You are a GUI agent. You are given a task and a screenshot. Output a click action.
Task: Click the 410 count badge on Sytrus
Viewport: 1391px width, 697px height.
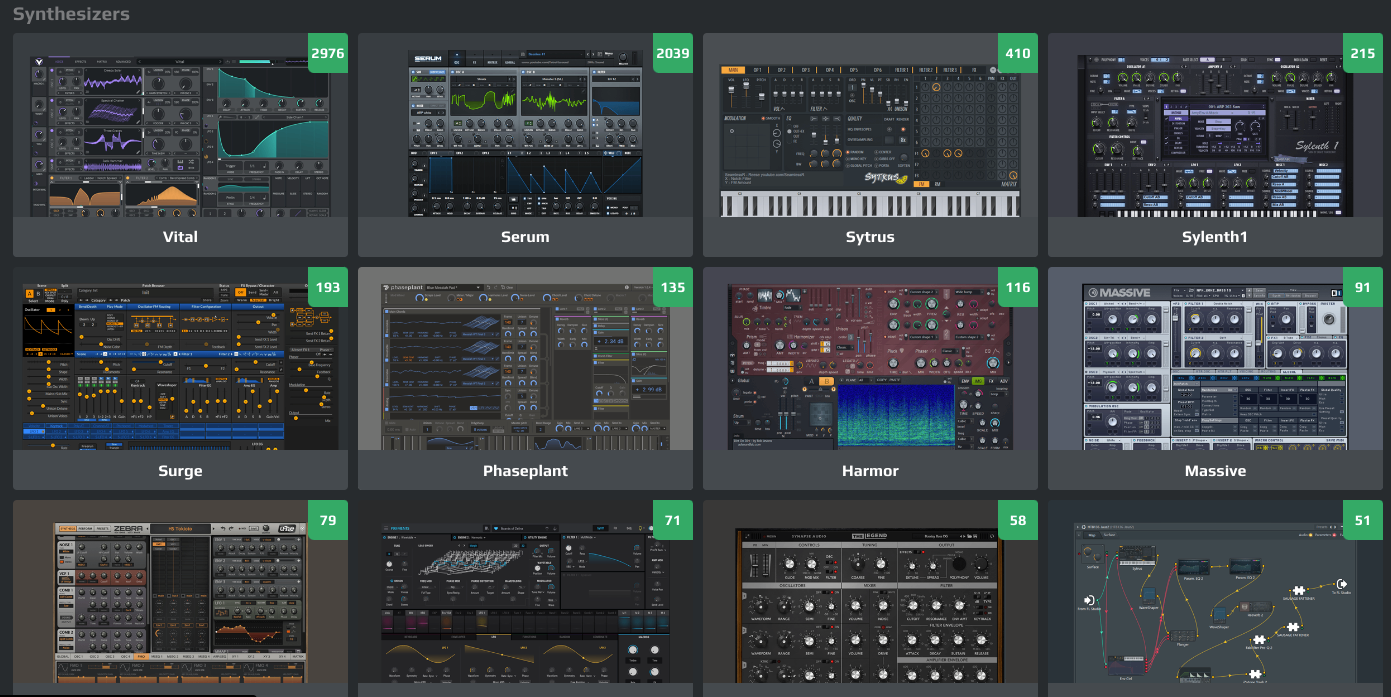coord(1018,53)
